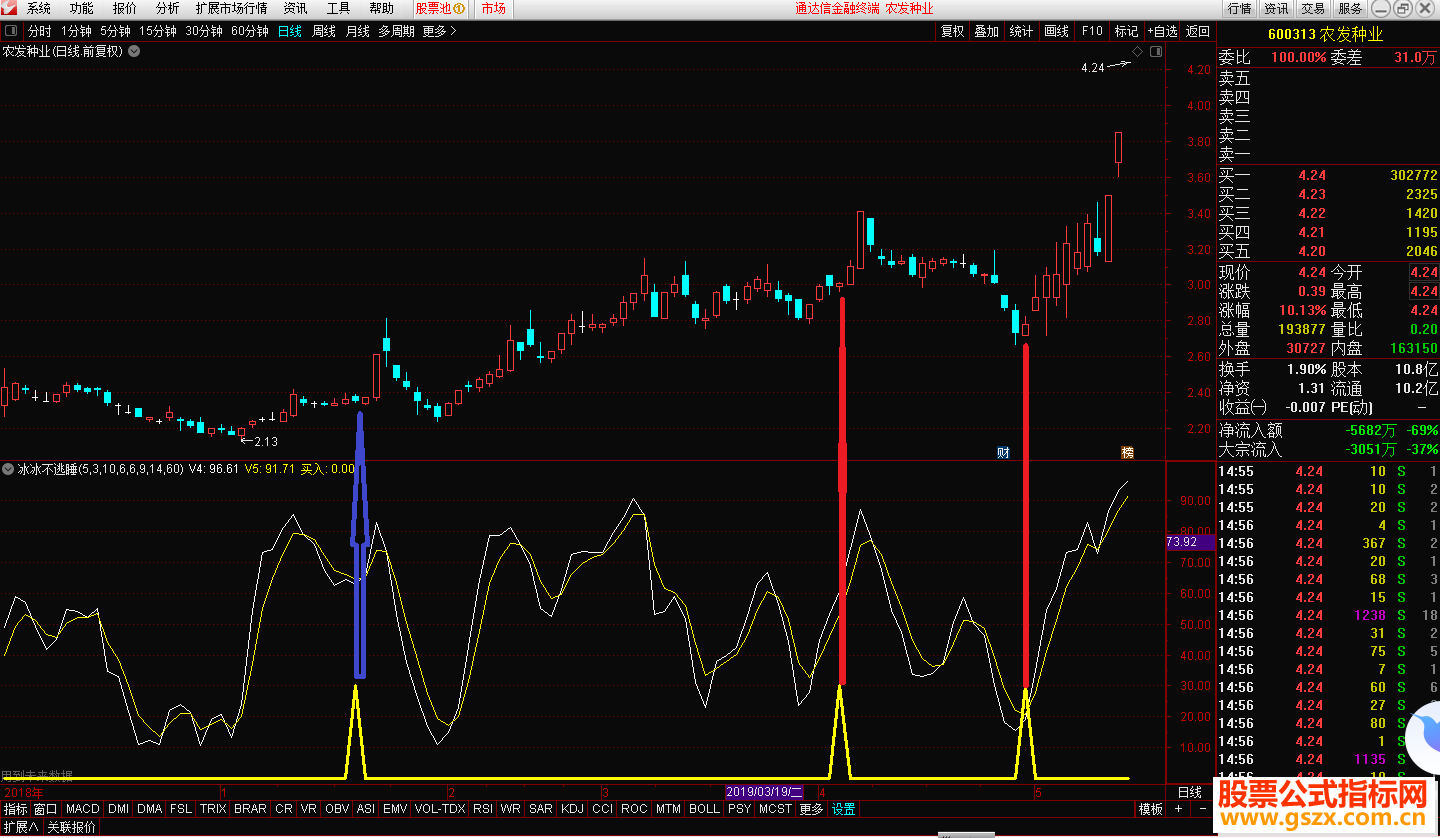The height and width of the screenshot is (838, 1440).
Task: Open the 工具 menu
Action: (x=339, y=8)
